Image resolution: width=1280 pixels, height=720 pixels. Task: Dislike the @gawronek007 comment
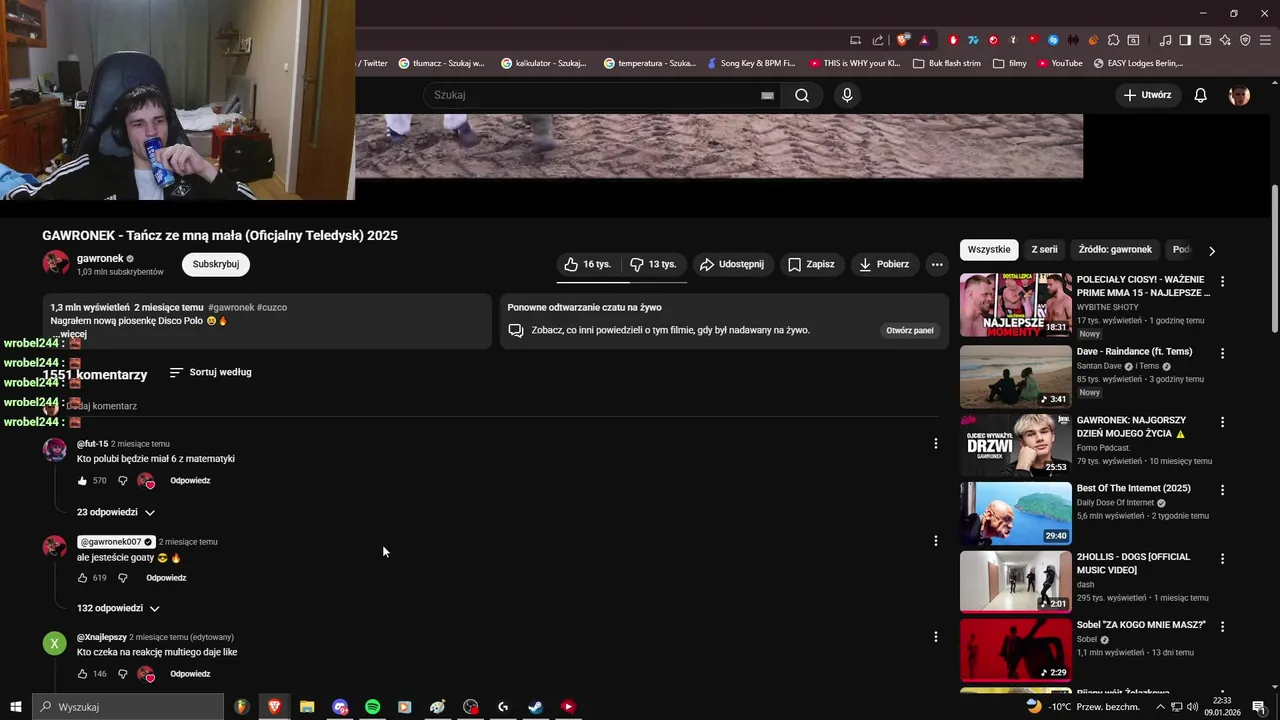click(x=123, y=578)
